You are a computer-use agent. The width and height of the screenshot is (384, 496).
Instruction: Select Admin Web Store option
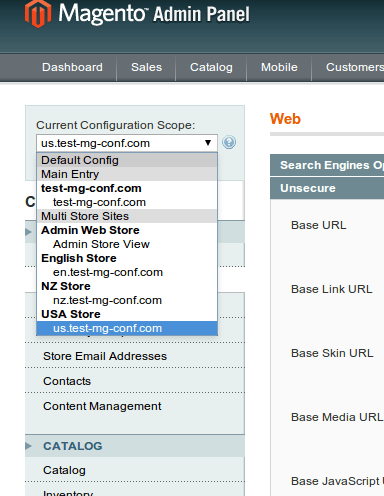[x=127, y=230]
